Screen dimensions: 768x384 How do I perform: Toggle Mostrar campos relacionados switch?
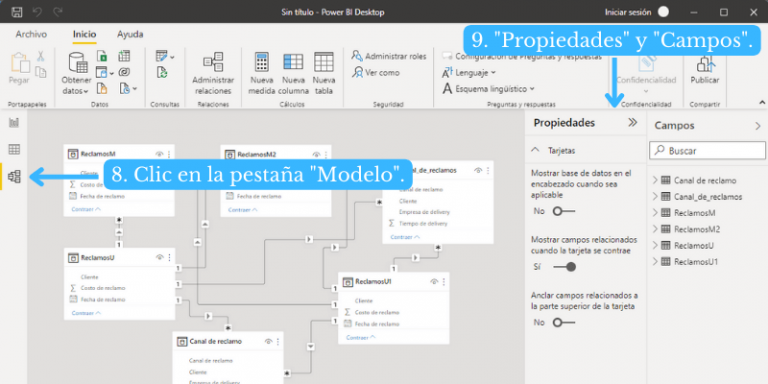click(564, 267)
